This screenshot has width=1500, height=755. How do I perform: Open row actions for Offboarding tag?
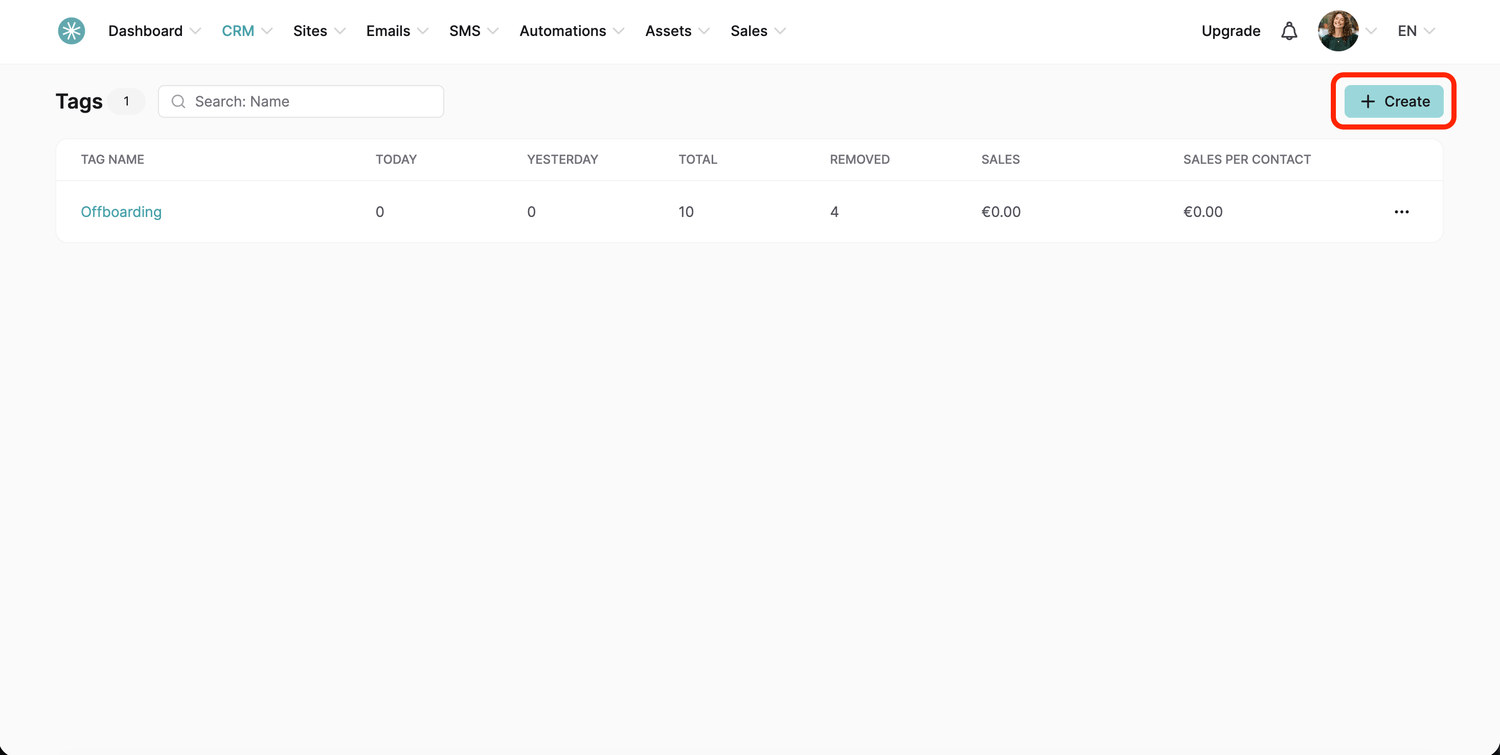click(x=1401, y=212)
